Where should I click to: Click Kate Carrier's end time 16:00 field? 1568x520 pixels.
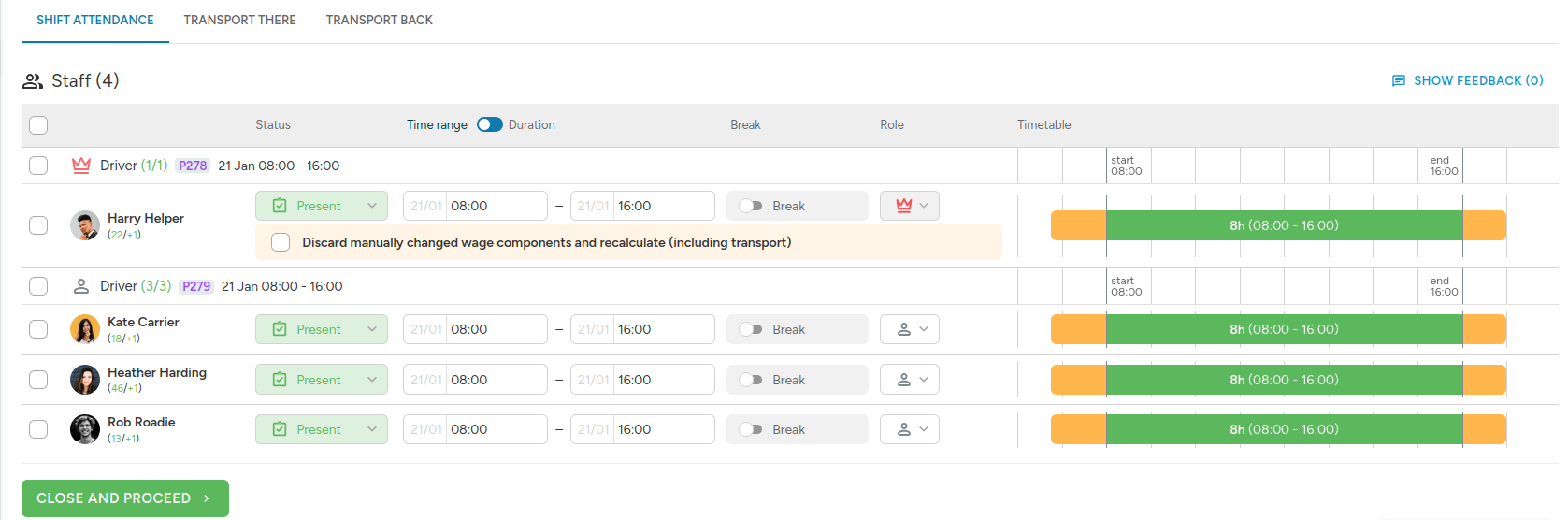642,329
